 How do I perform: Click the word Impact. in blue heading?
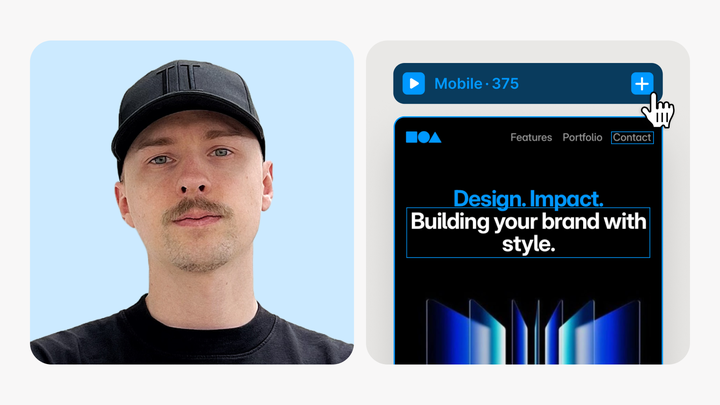tap(566, 199)
